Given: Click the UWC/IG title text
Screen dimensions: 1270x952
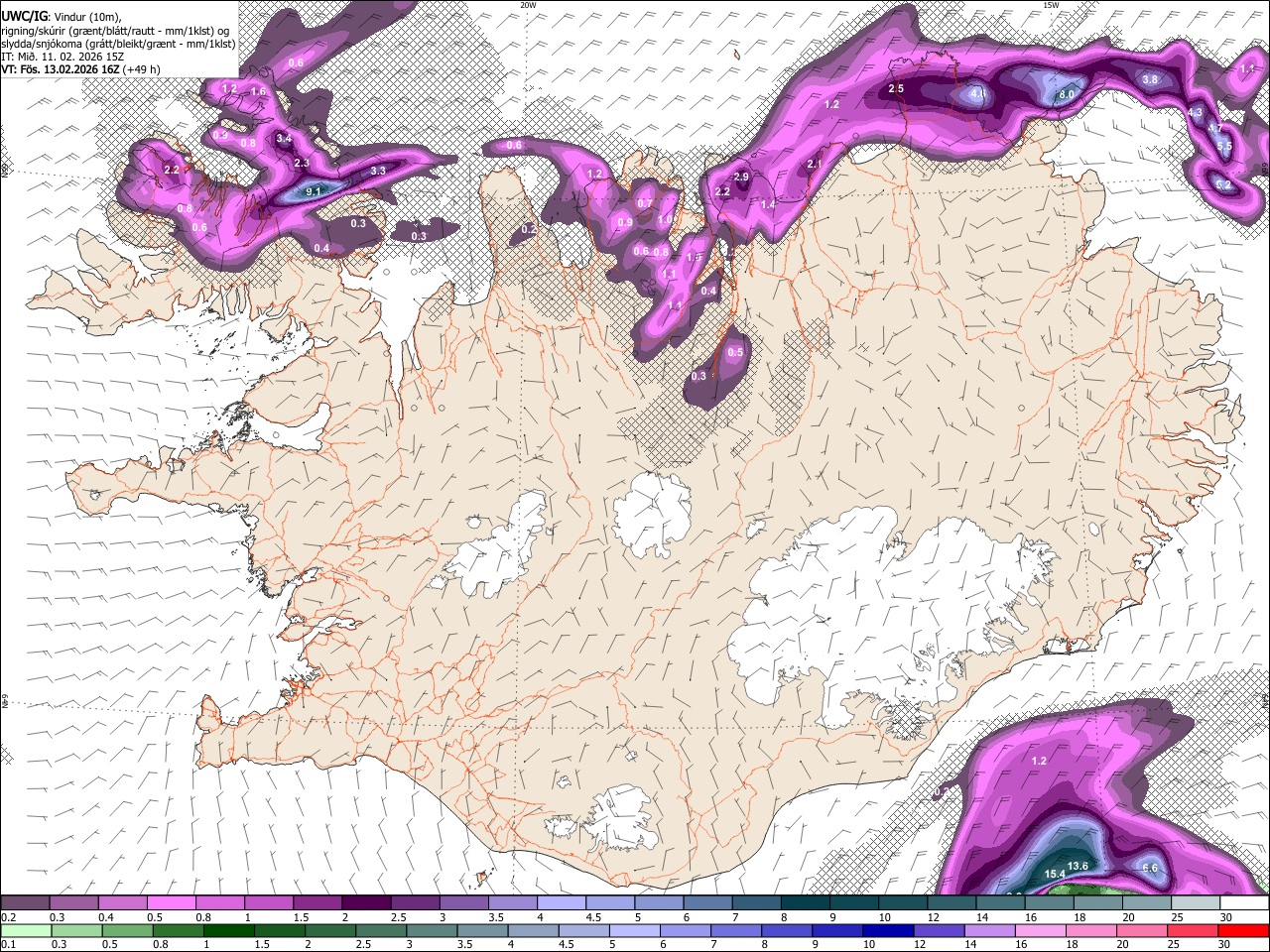Looking at the screenshot, I should 23,15.
